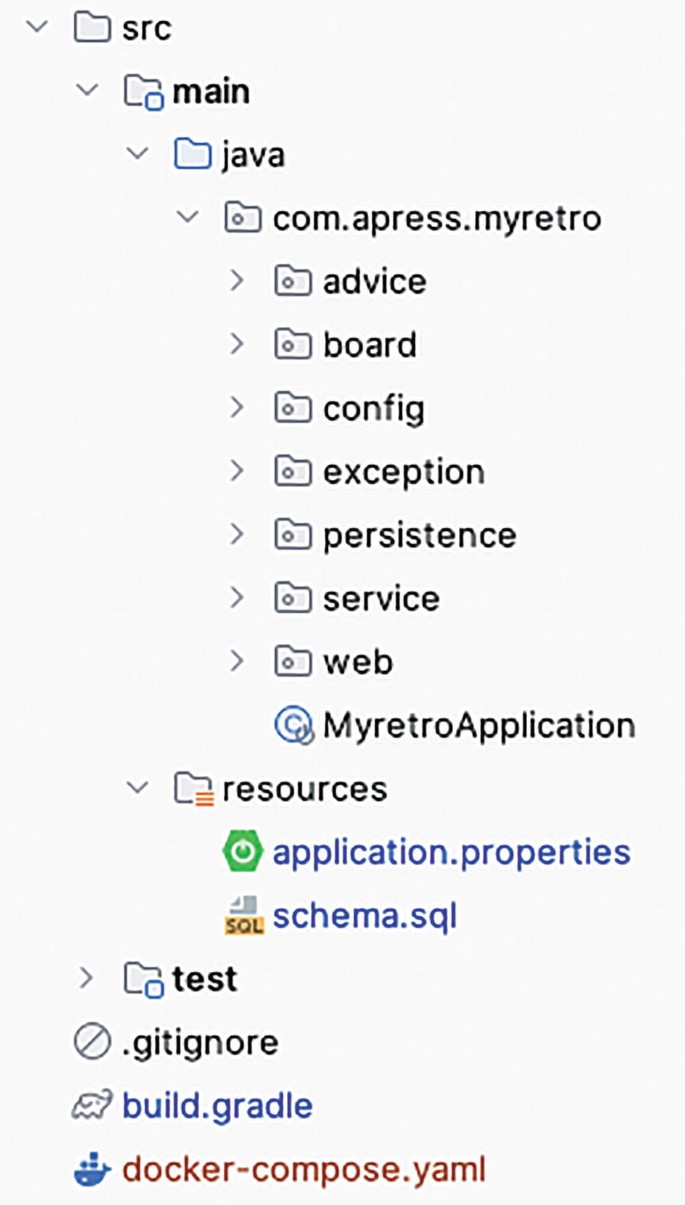Collapse the src folder
The width and height of the screenshot is (685, 1205).
(38, 28)
